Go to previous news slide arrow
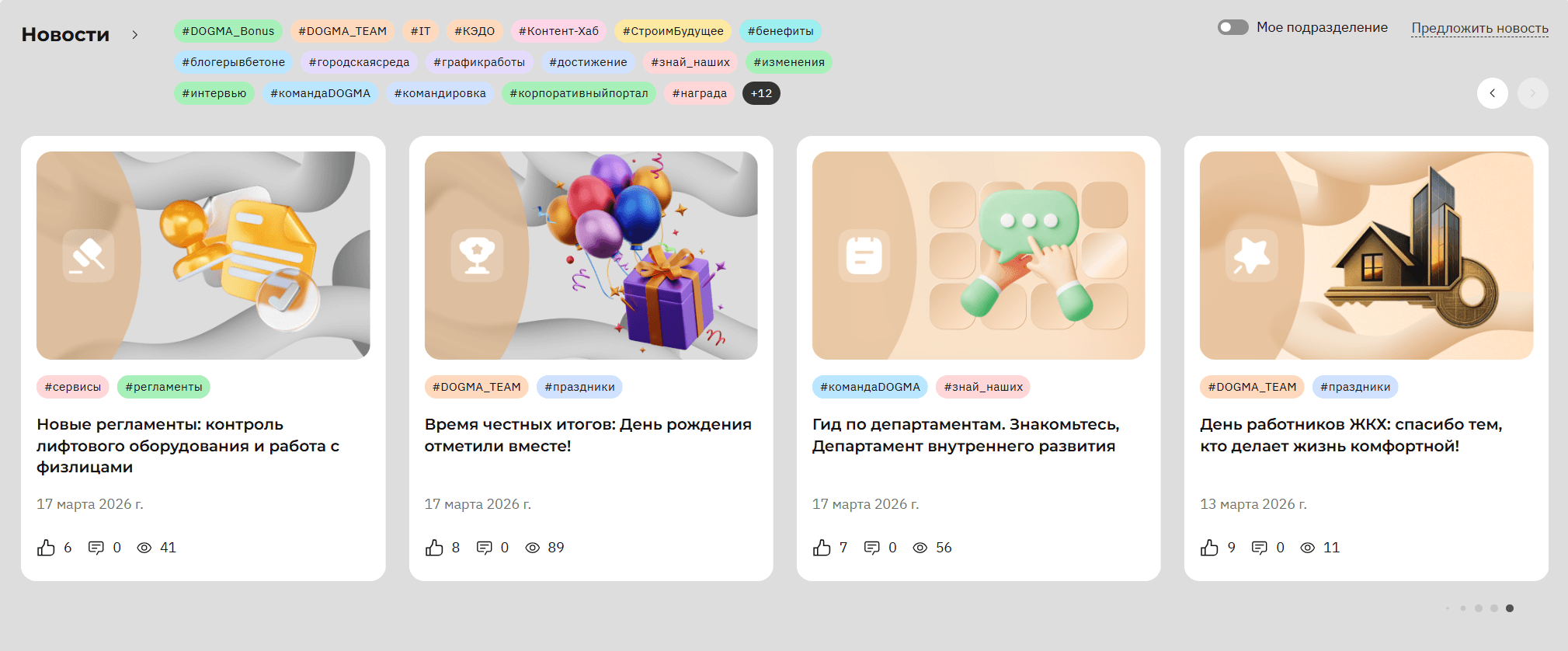Viewport: 1568px width, 651px height. point(1492,93)
